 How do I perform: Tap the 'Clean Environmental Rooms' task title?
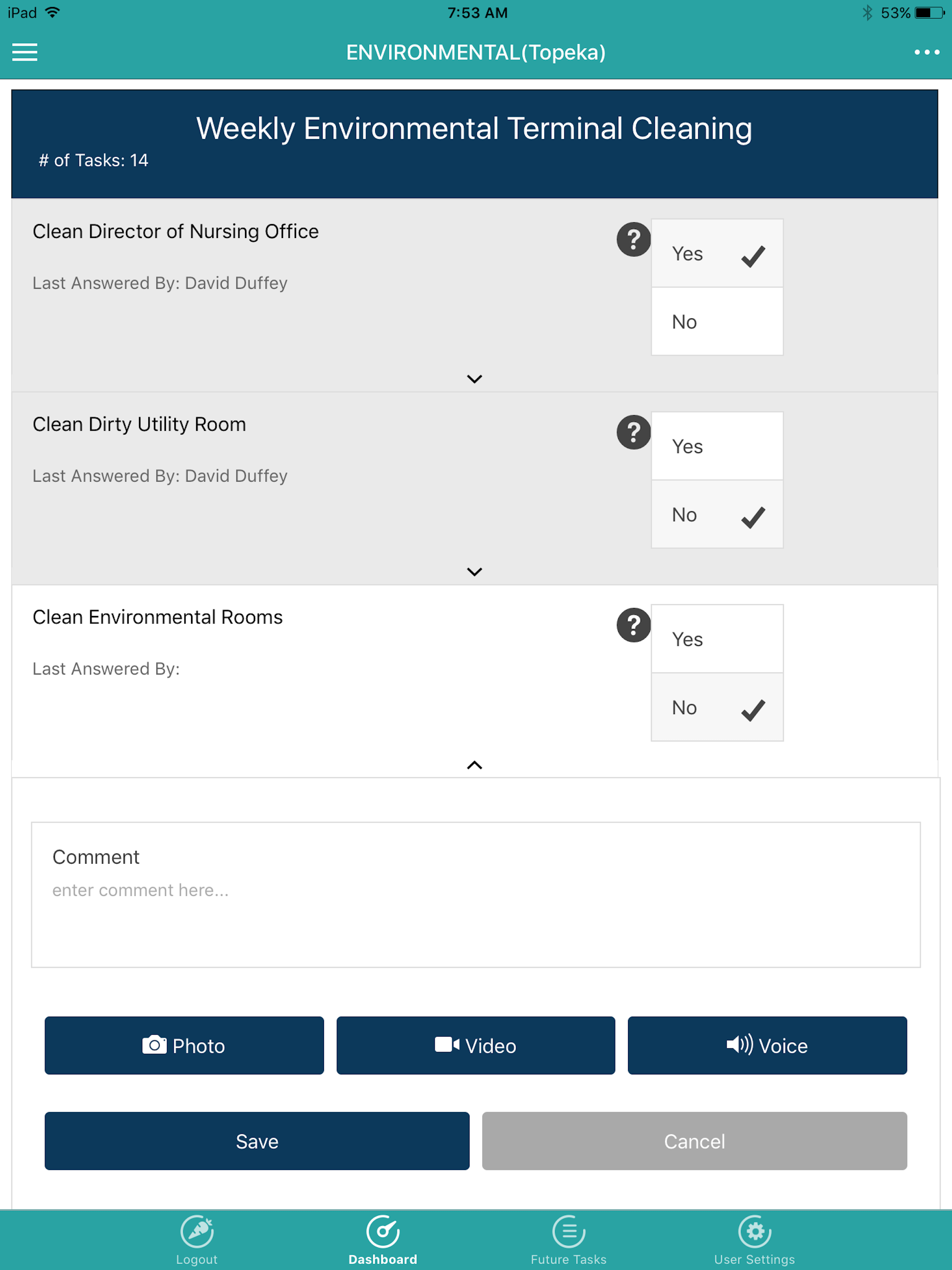pyautogui.click(x=158, y=617)
